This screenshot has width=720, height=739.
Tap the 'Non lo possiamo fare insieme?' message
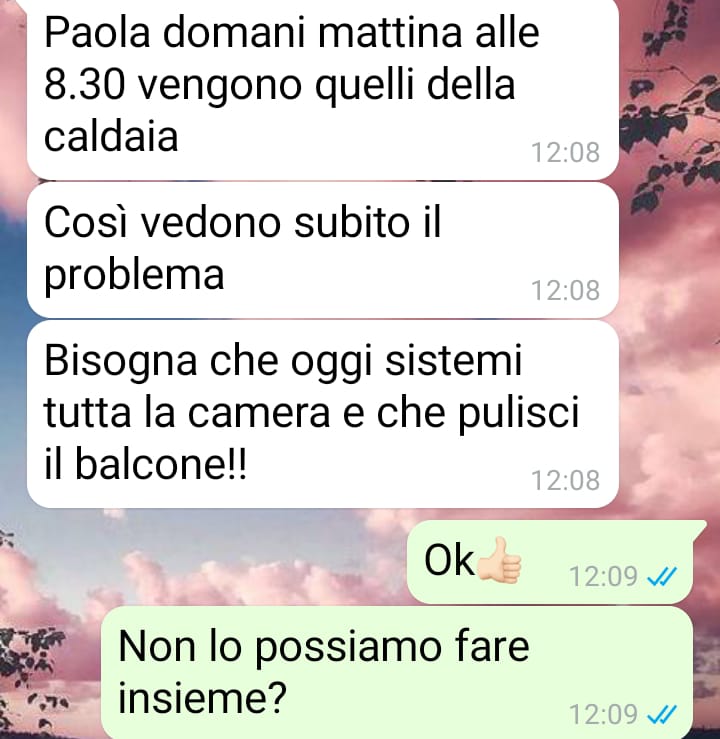pos(397,673)
